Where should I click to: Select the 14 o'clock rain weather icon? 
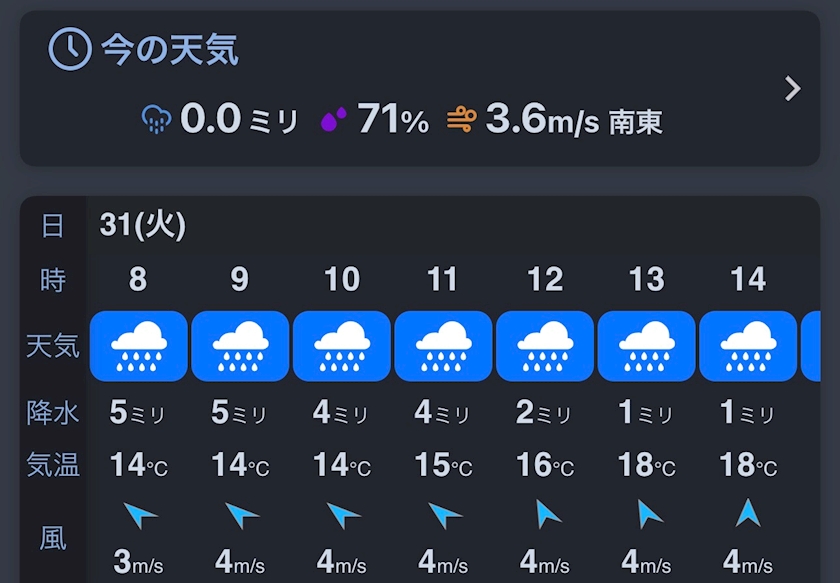[x=748, y=346]
